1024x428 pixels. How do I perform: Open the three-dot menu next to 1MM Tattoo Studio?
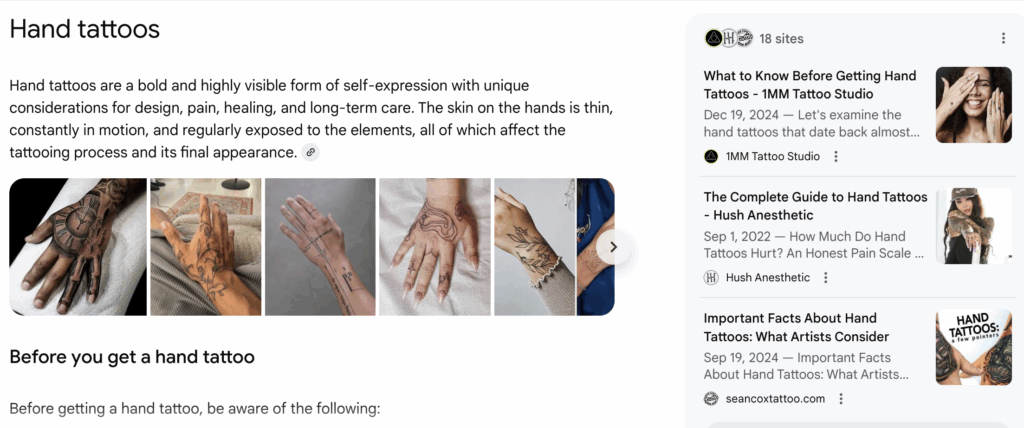tap(836, 156)
